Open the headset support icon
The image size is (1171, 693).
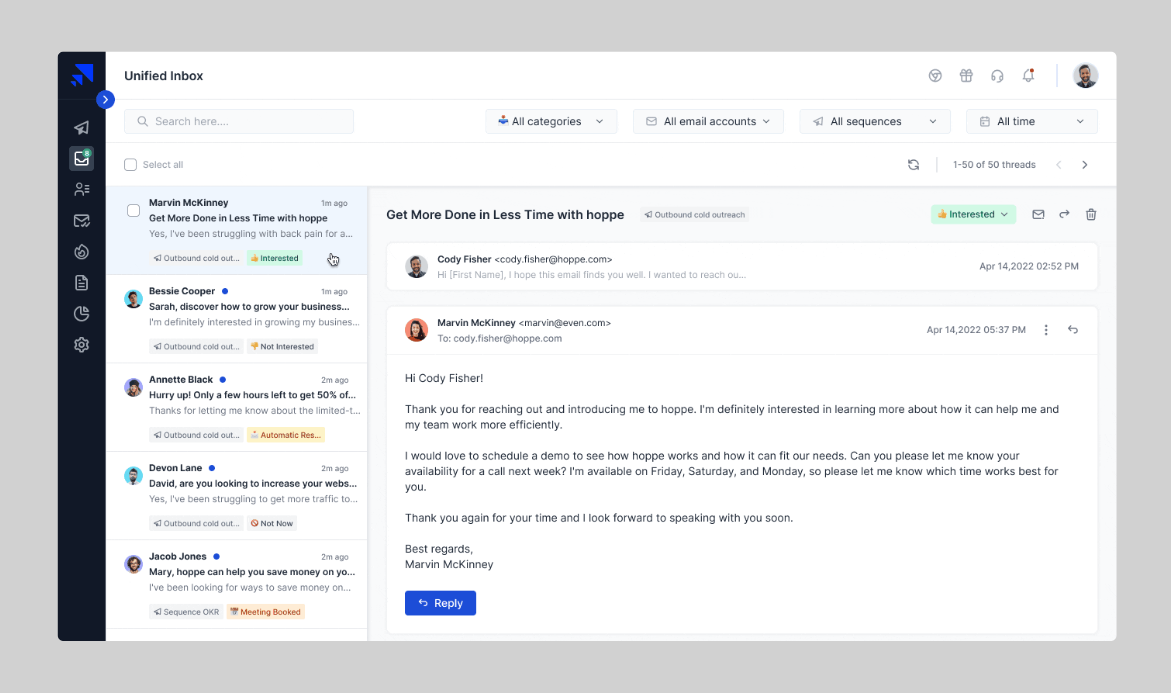[997, 75]
